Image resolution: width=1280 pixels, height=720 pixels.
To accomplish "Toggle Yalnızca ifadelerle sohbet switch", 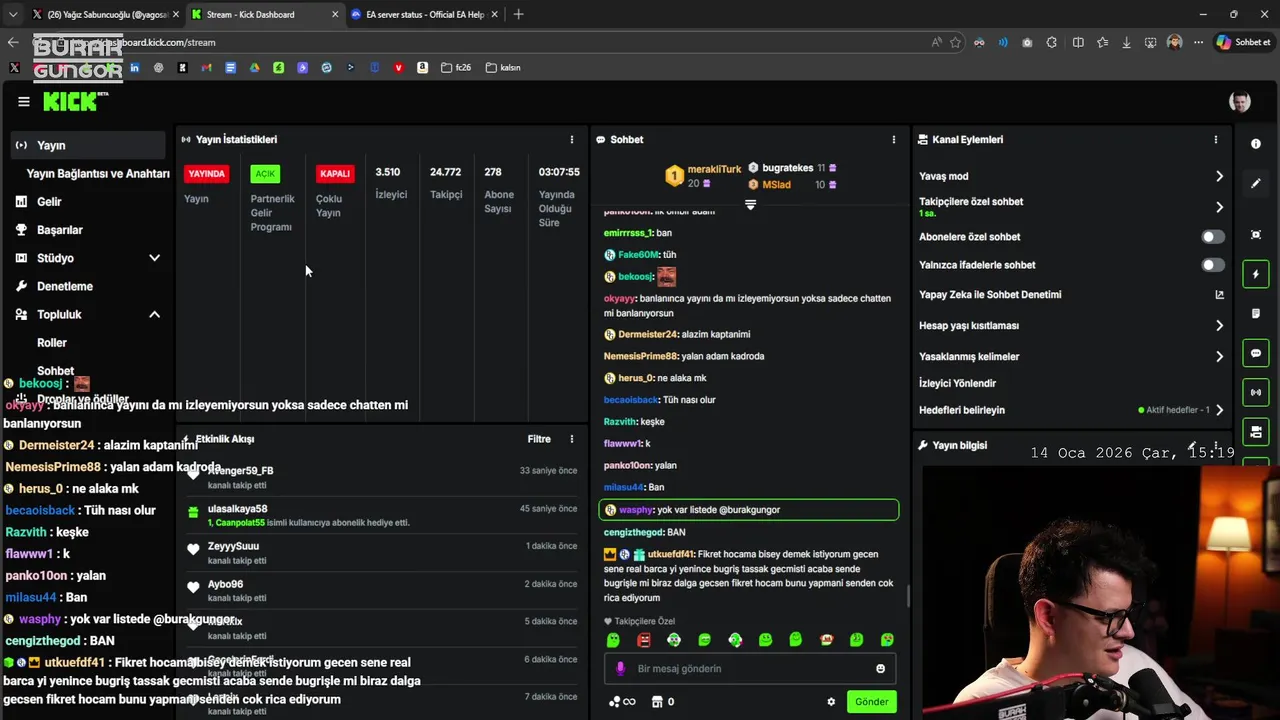I will (1212, 265).
